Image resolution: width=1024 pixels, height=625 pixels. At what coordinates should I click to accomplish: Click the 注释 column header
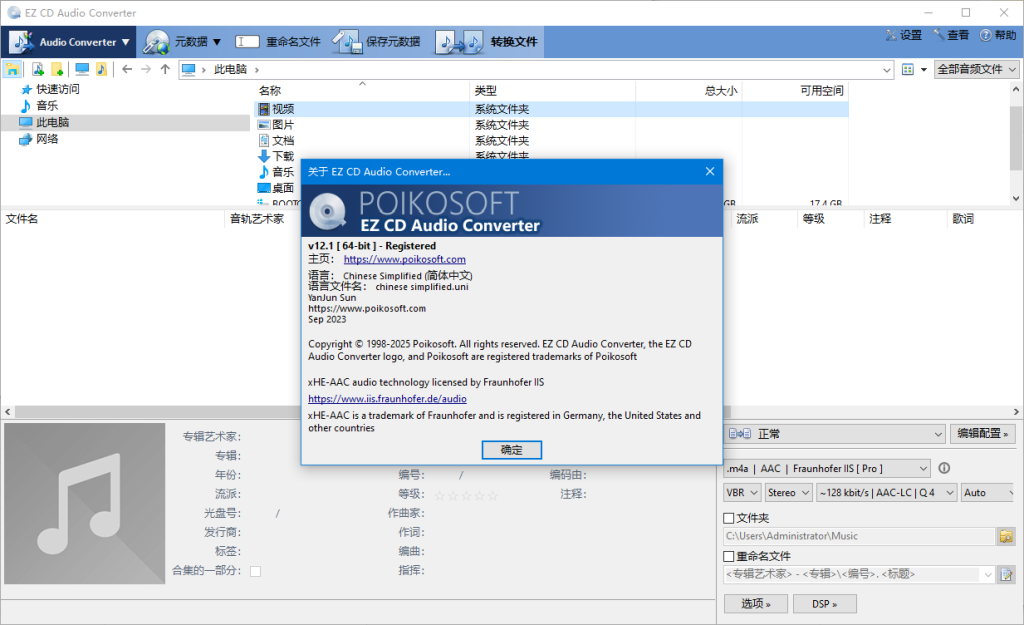pyautogui.click(x=904, y=219)
